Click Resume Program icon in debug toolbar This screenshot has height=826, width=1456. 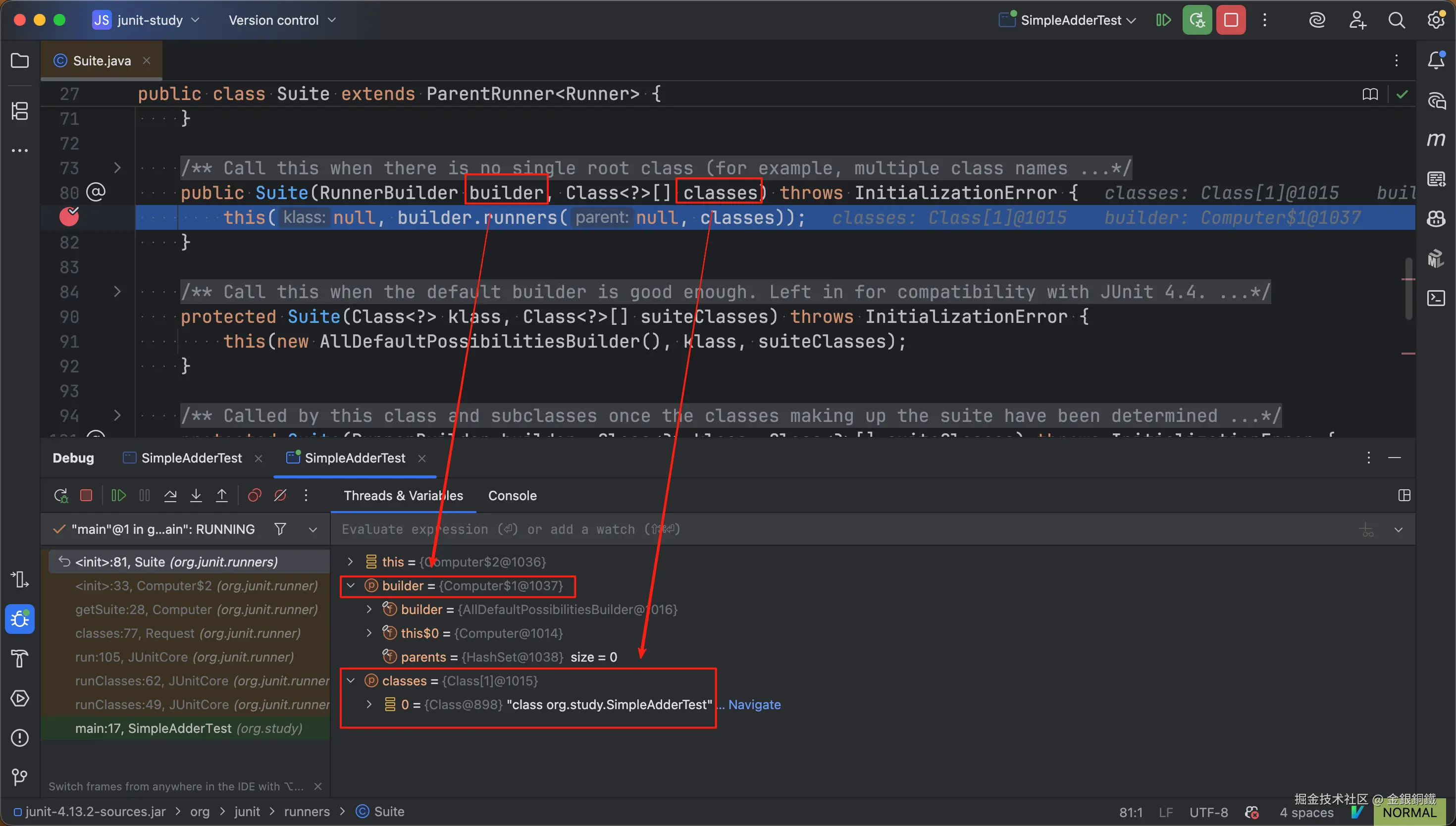click(118, 495)
